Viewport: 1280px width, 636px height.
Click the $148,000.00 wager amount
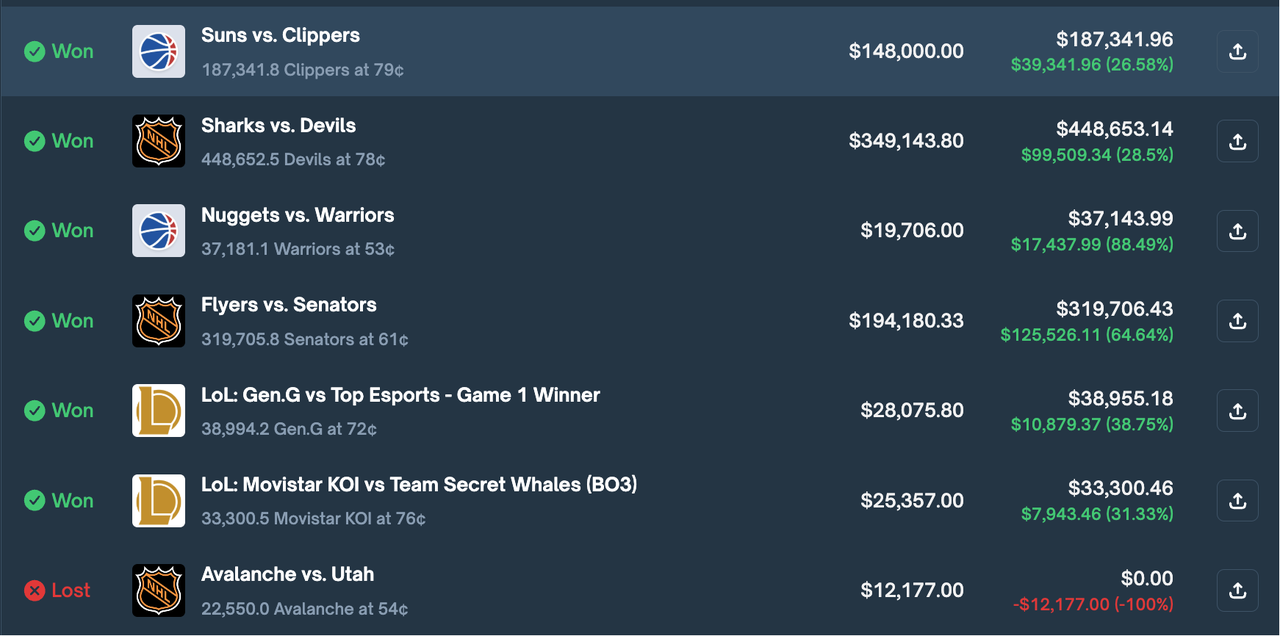[x=906, y=51]
